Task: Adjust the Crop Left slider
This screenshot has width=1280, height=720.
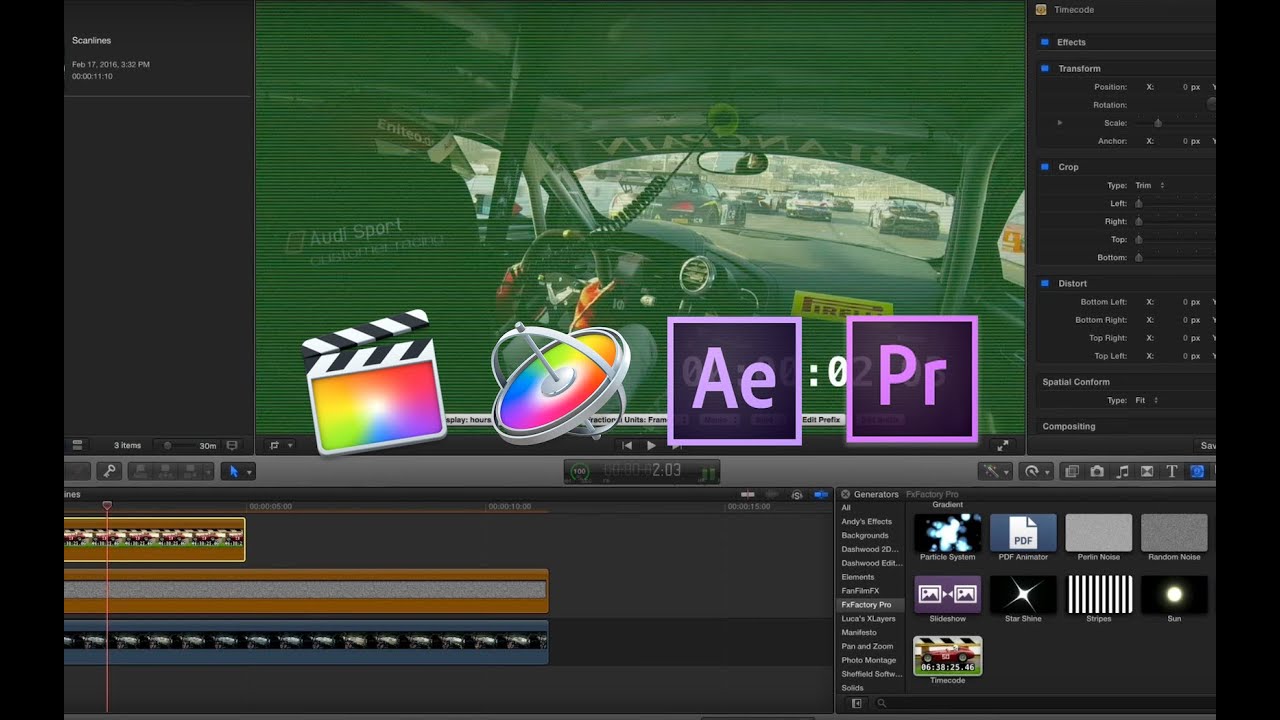Action: point(1138,203)
